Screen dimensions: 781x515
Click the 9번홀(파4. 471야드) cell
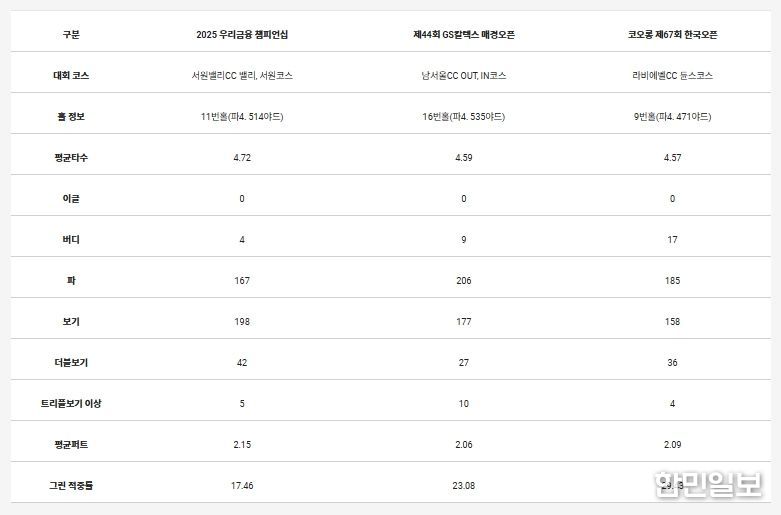pos(672,117)
